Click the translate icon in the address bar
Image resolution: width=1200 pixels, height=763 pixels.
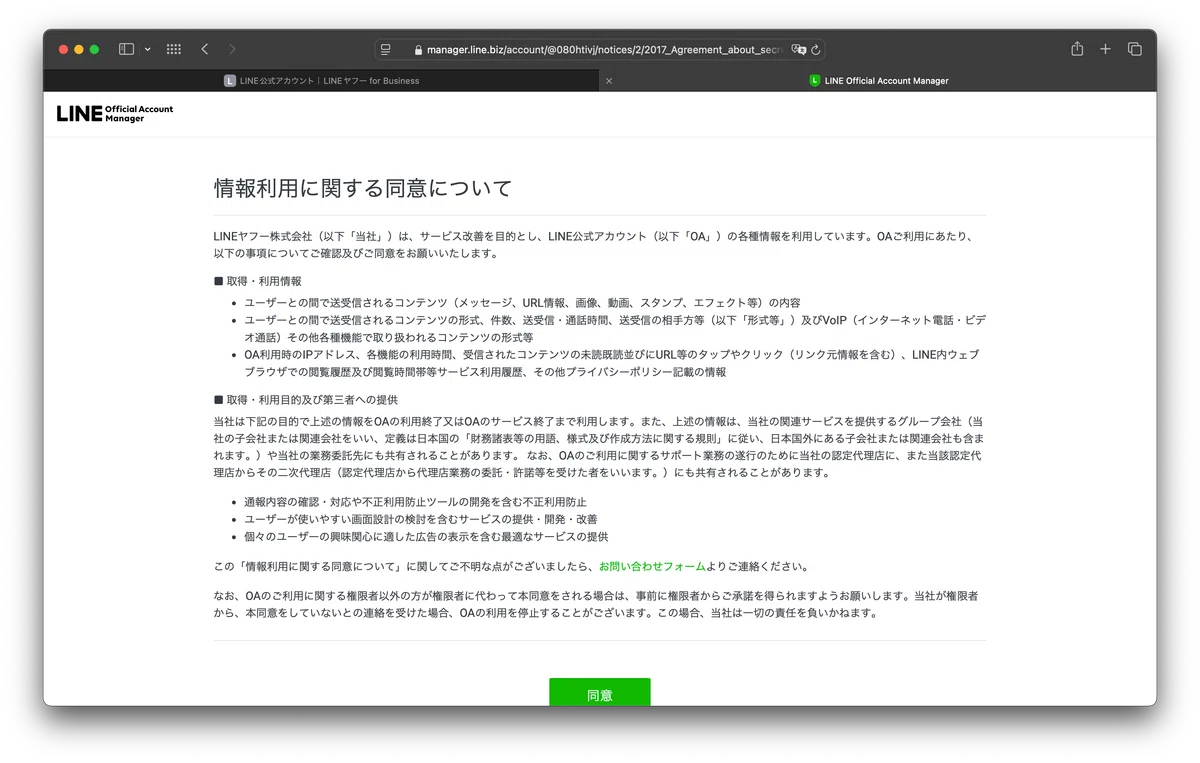(798, 49)
